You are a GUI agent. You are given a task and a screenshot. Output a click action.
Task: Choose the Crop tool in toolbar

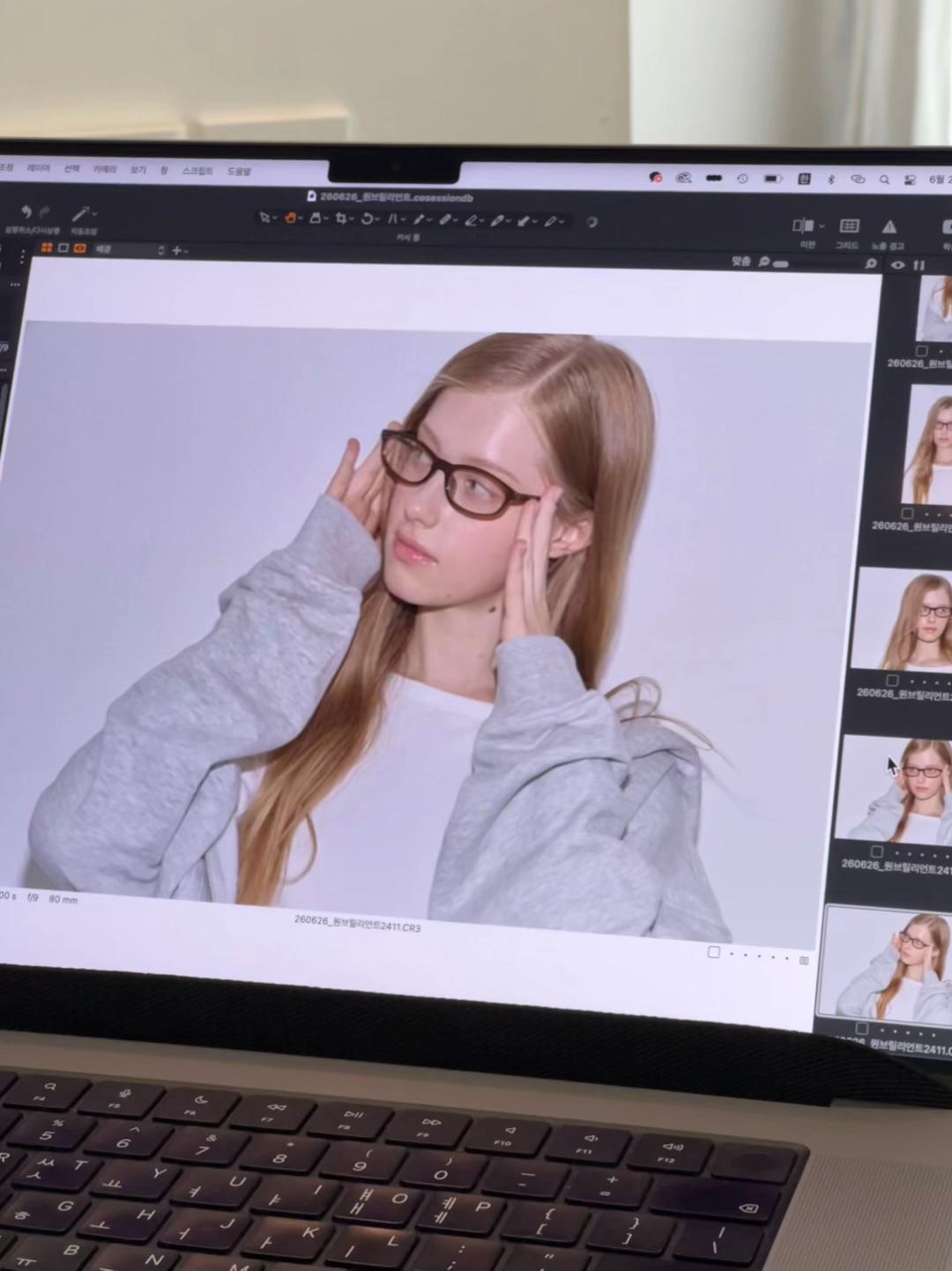click(x=340, y=219)
